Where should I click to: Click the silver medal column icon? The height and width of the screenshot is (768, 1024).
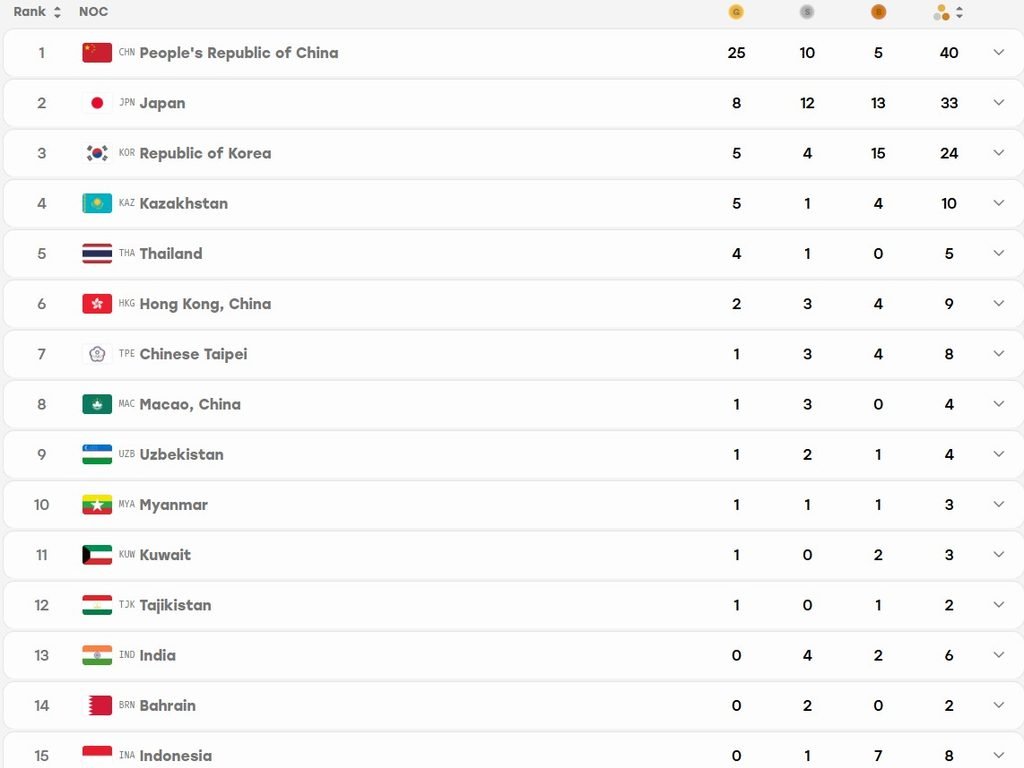coord(807,12)
